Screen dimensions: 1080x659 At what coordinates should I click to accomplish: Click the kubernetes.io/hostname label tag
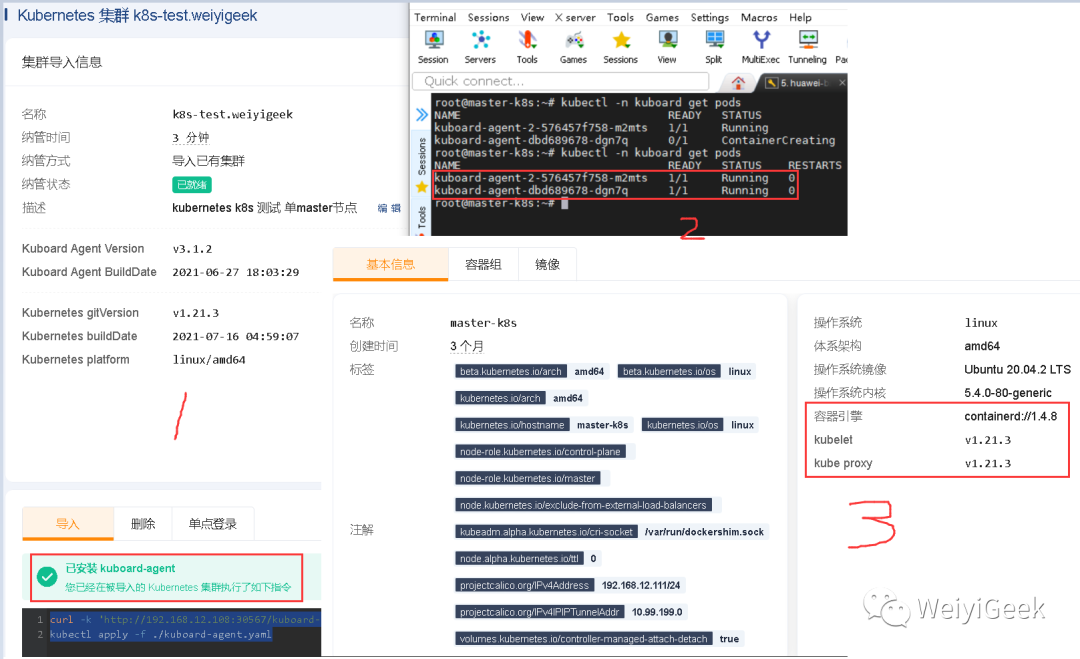(x=512, y=425)
